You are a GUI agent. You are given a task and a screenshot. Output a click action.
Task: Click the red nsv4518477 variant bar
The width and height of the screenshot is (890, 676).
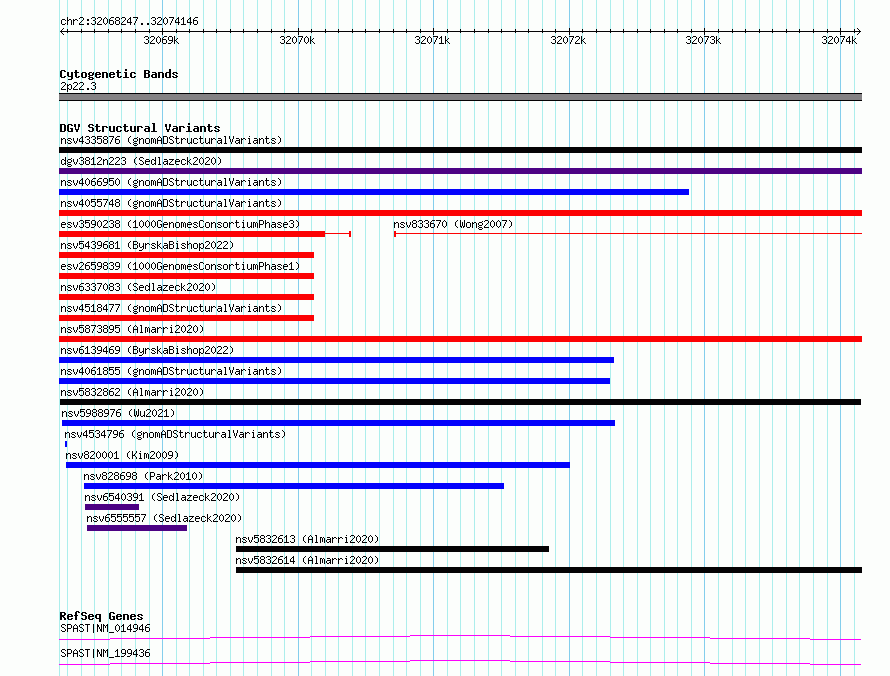186,318
